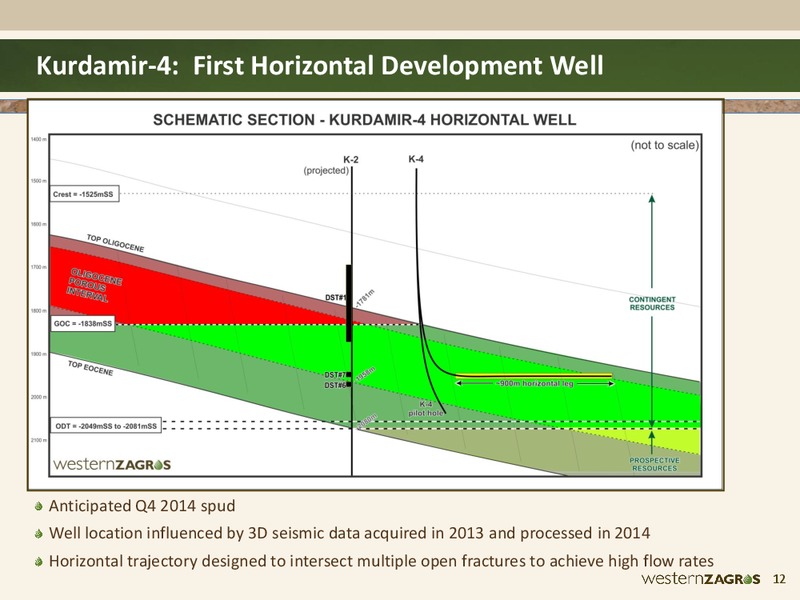
Task: Click the DST#6 marker label
Action: (335, 385)
